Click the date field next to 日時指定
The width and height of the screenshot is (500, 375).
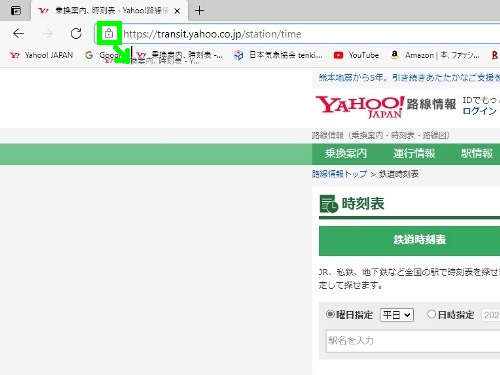click(491, 315)
